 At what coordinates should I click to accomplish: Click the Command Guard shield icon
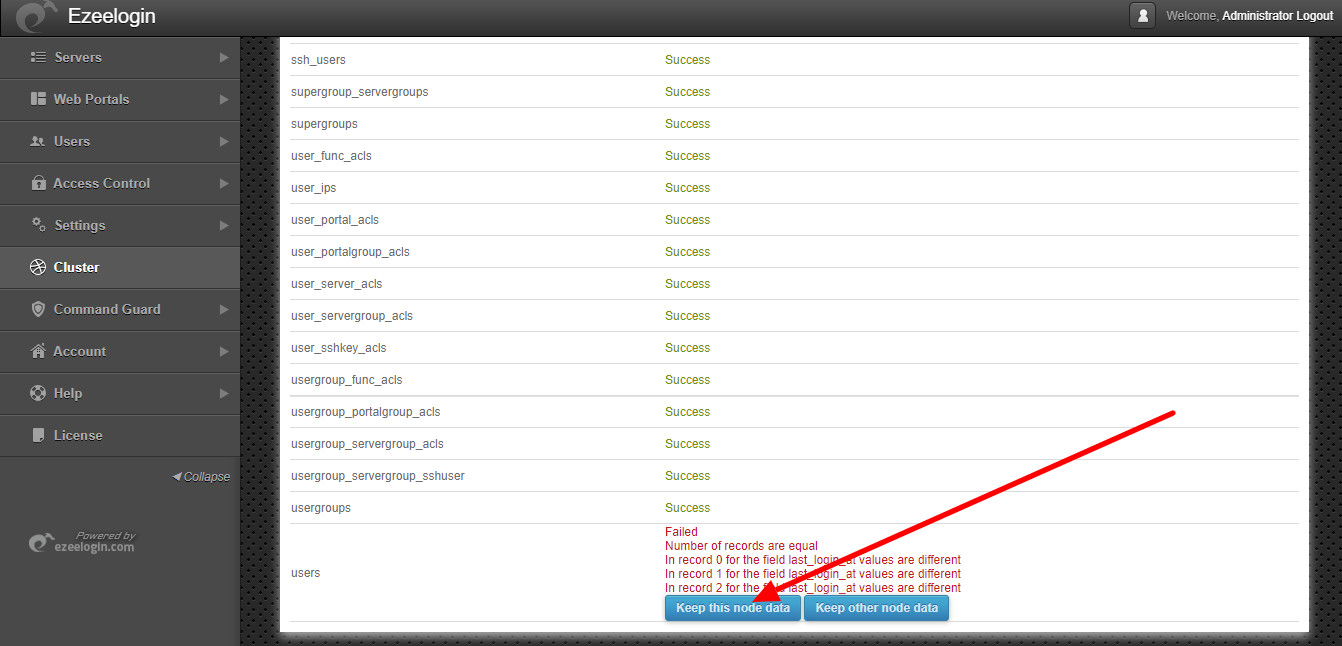click(x=39, y=309)
